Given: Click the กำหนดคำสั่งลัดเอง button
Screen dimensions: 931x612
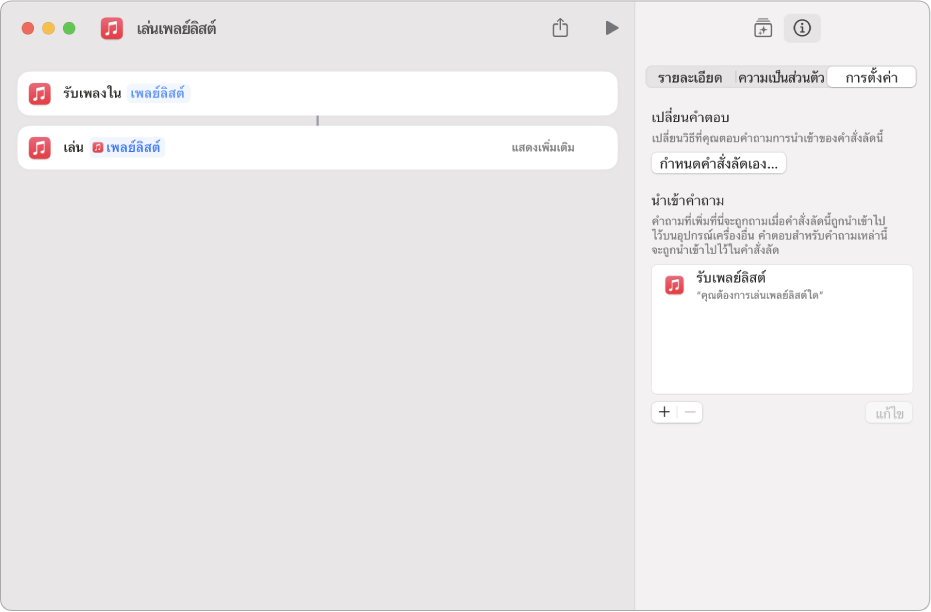Looking at the screenshot, I should (718, 163).
